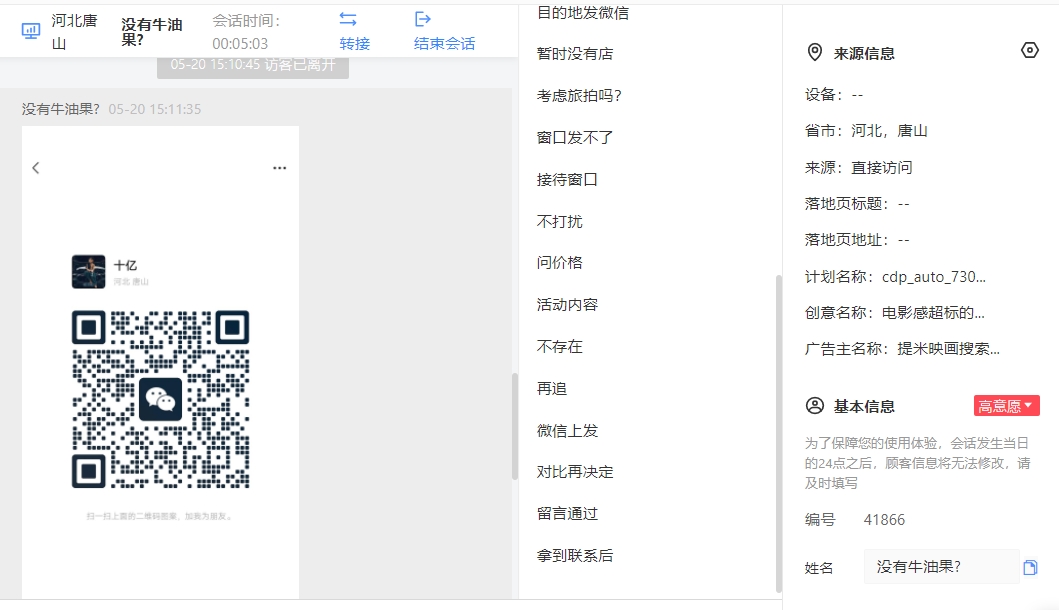Select quick reply 问价格
The height and width of the screenshot is (610, 1059).
(560, 263)
